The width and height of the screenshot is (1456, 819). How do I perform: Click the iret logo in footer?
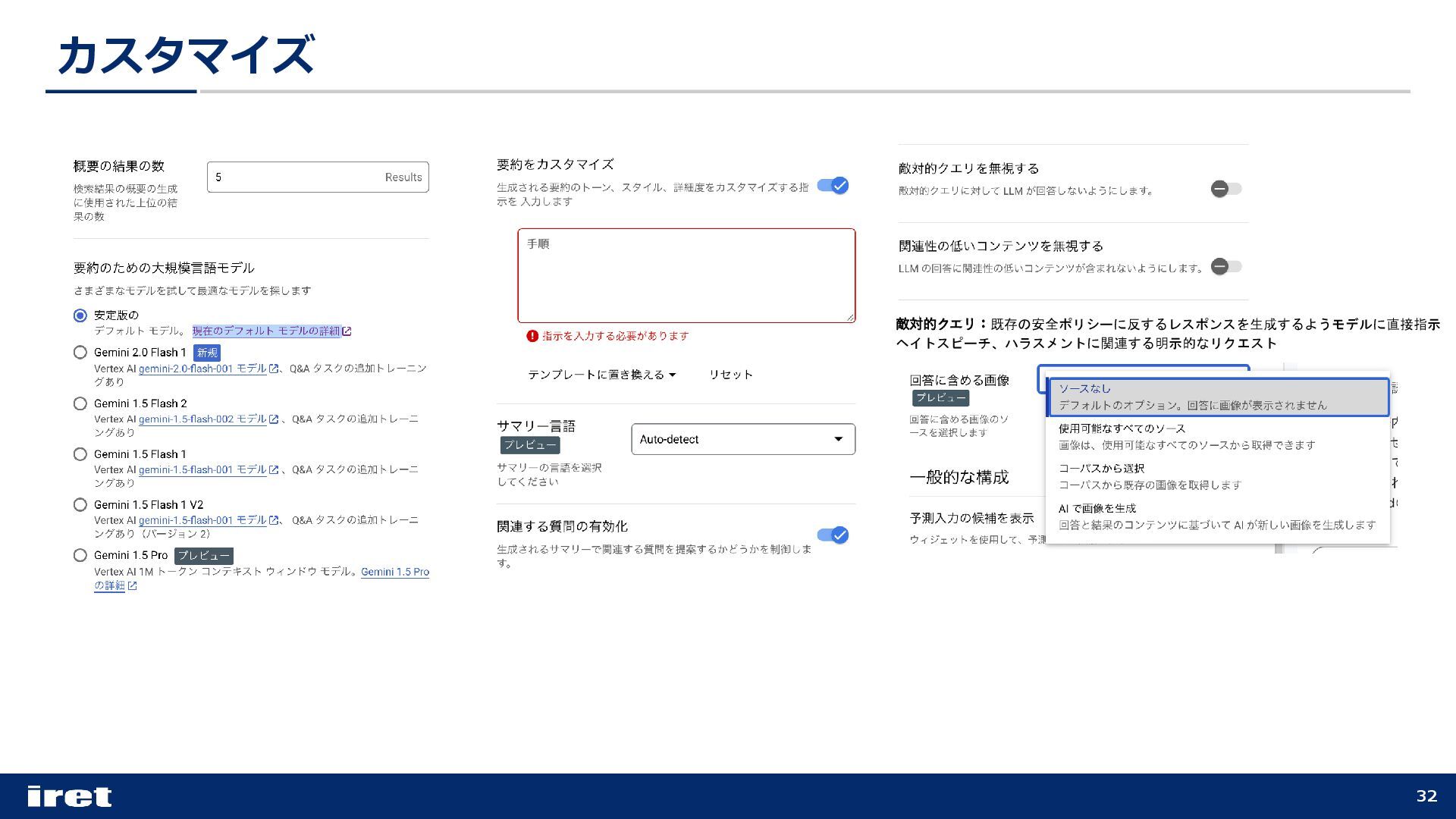[70, 796]
